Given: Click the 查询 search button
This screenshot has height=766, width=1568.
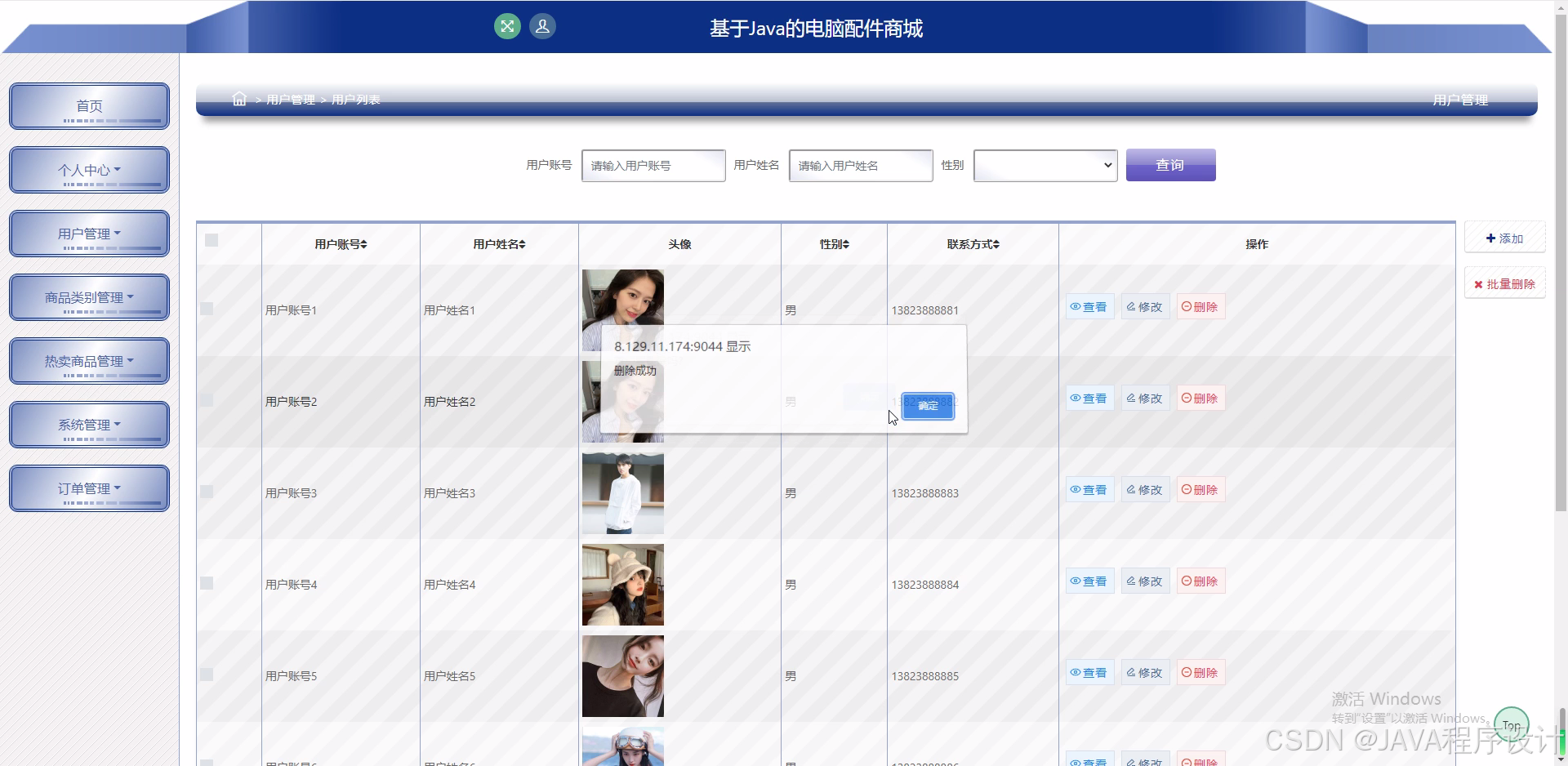Looking at the screenshot, I should pos(1170,165).
